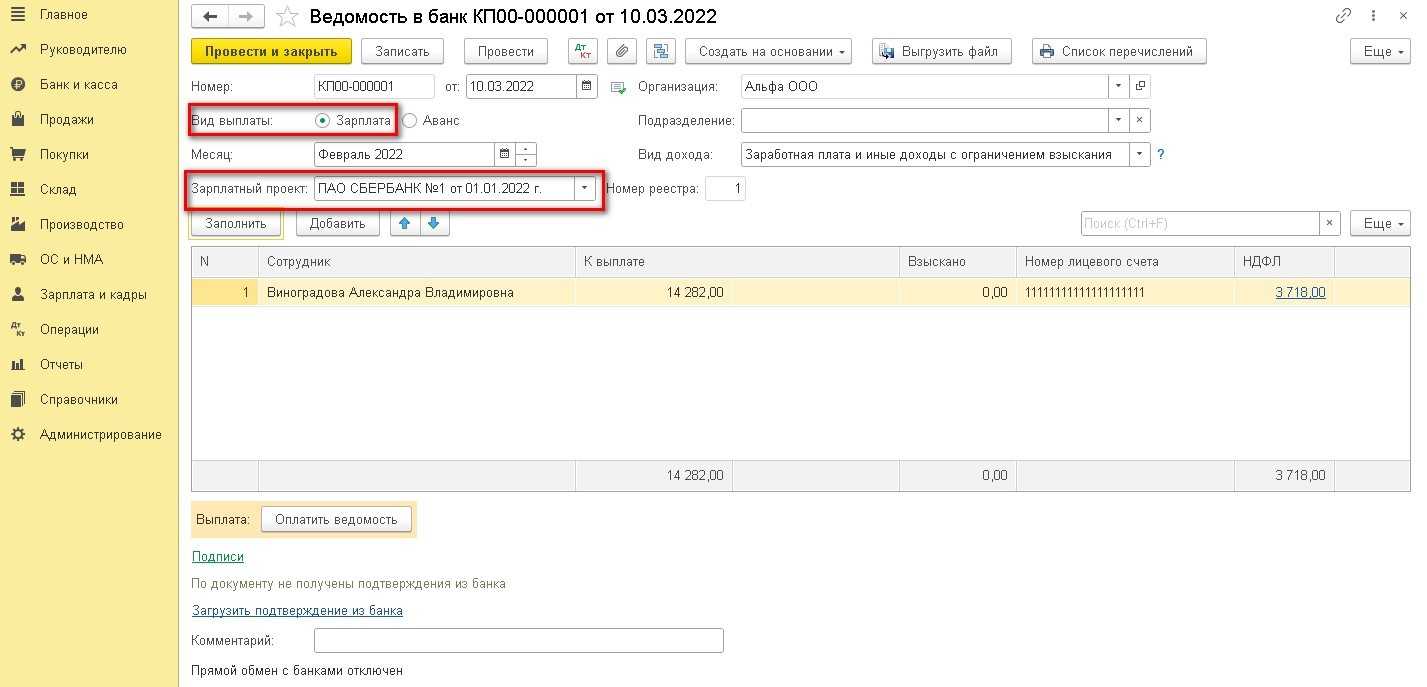The image size is (1427, 687).
Task: Open Организация dropdown list
Action: coord(1118,87)
